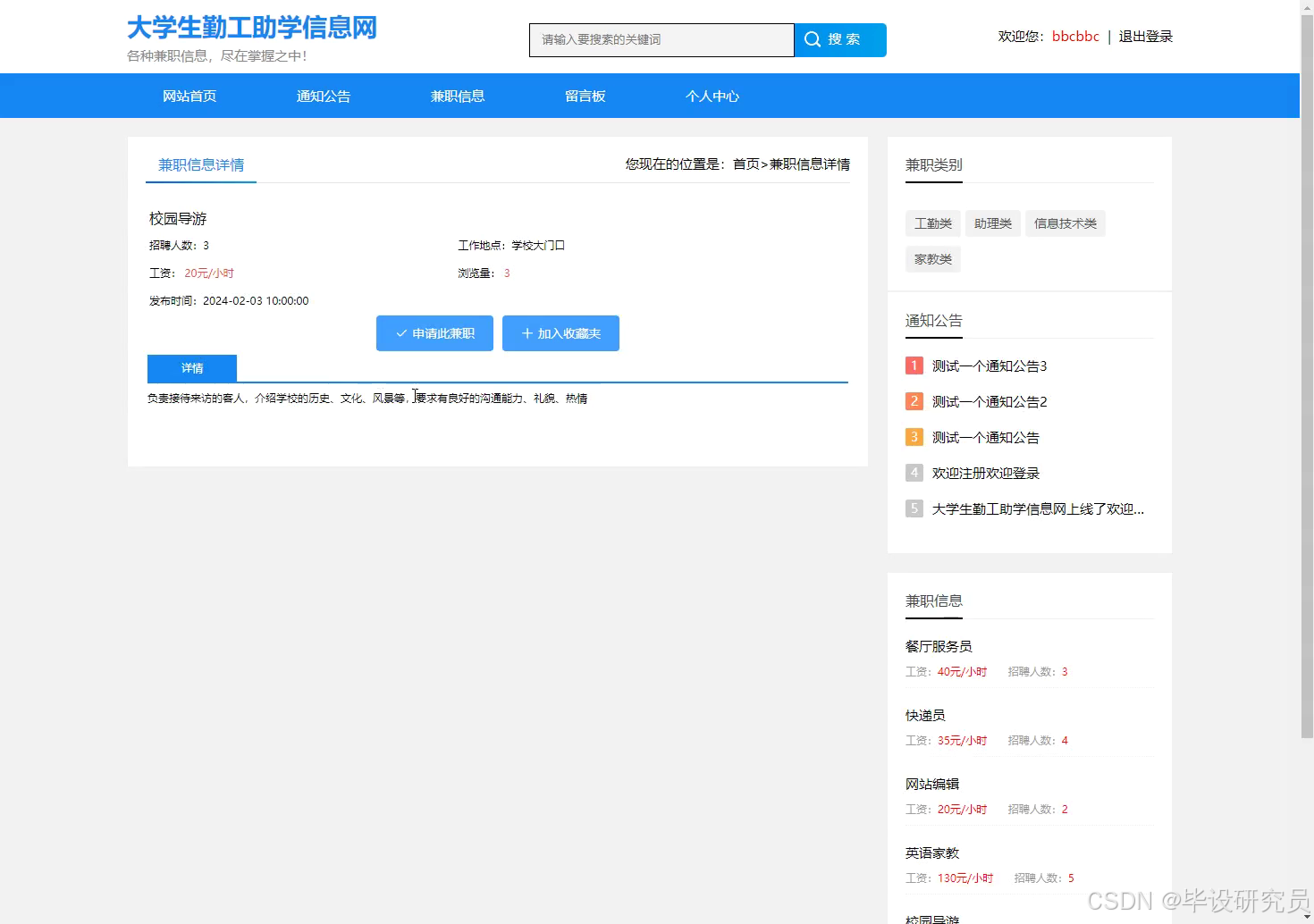Click the 大学生勤工助学信息网 site title
Image resolution: width=1314 pixels, height=924 pixels.
(252, 28)
